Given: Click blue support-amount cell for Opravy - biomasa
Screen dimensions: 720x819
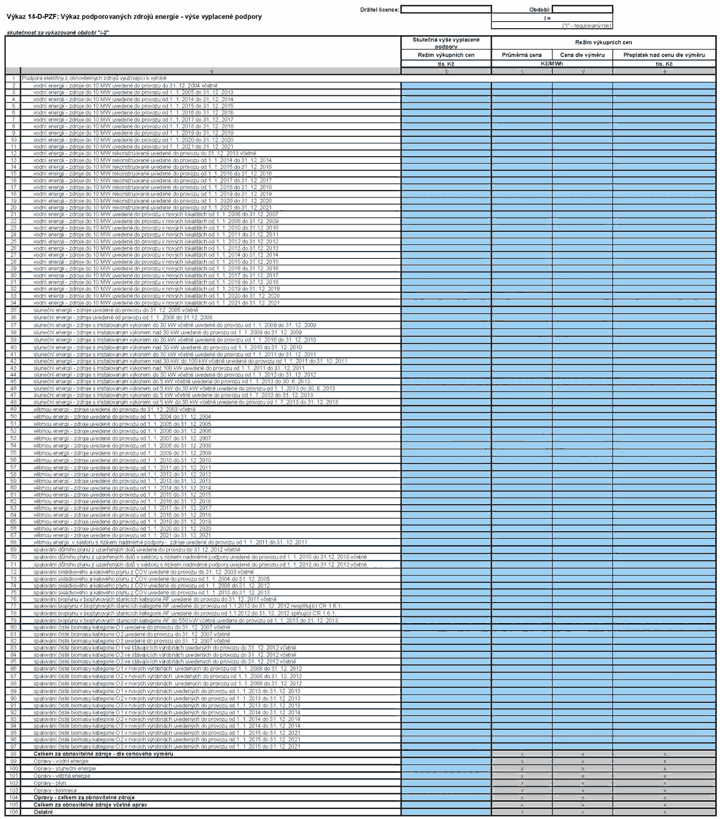Looking at the screenshot, I should click(446, 790).
